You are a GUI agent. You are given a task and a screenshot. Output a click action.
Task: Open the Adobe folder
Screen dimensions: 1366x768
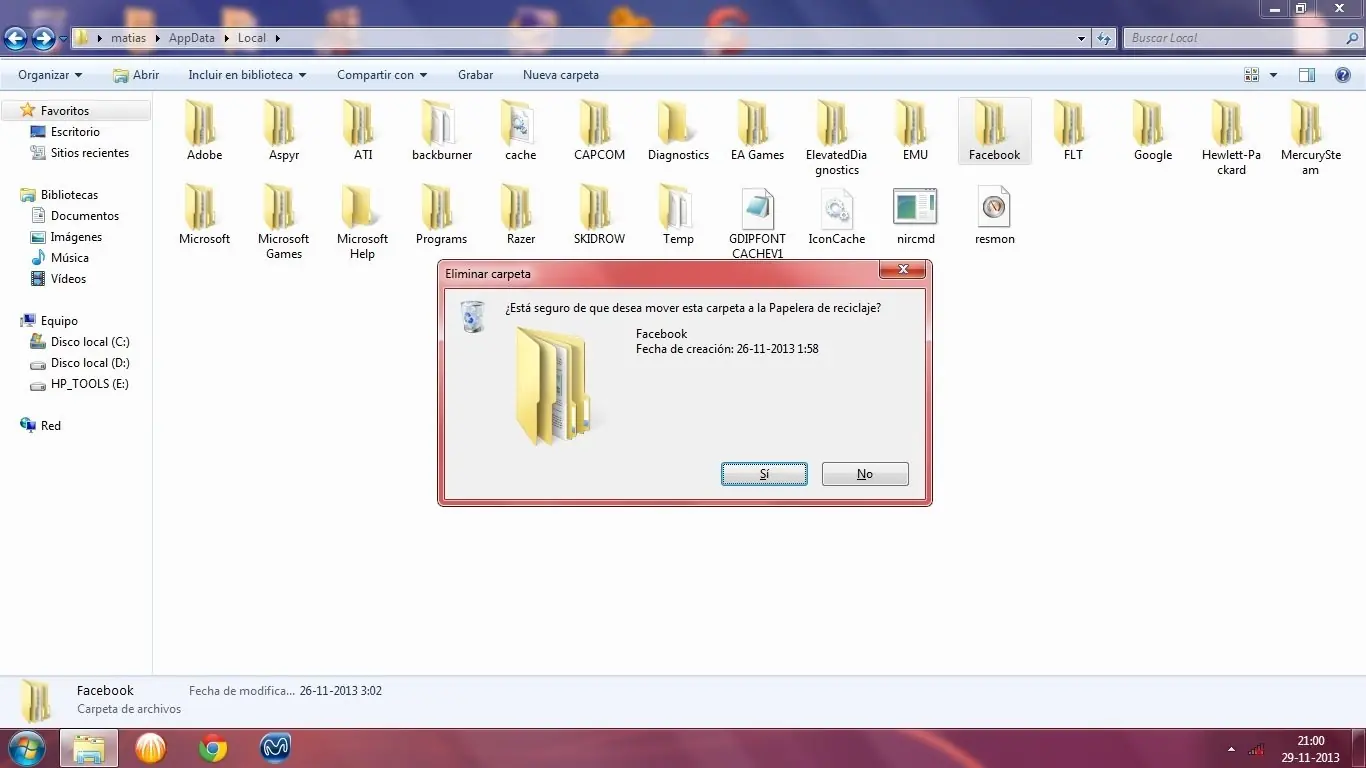click(204, 131)
